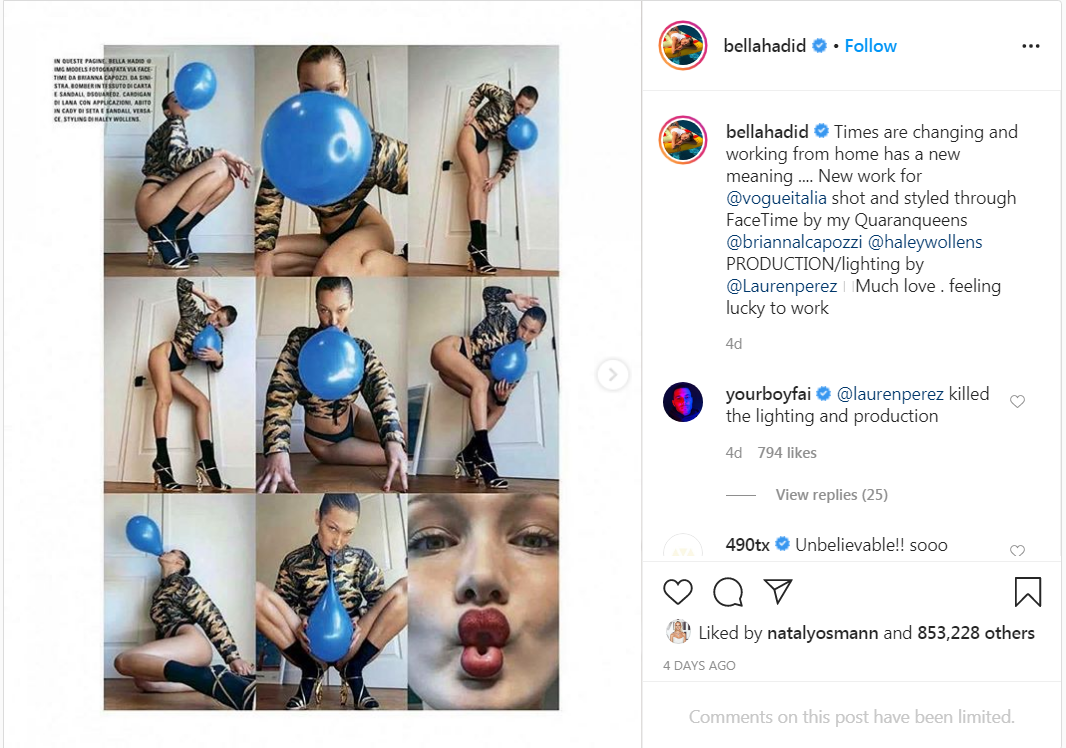1066x748 pixels.
Task: Like yourboyfai's comment heart
Action: click(x=1017, y=401)
